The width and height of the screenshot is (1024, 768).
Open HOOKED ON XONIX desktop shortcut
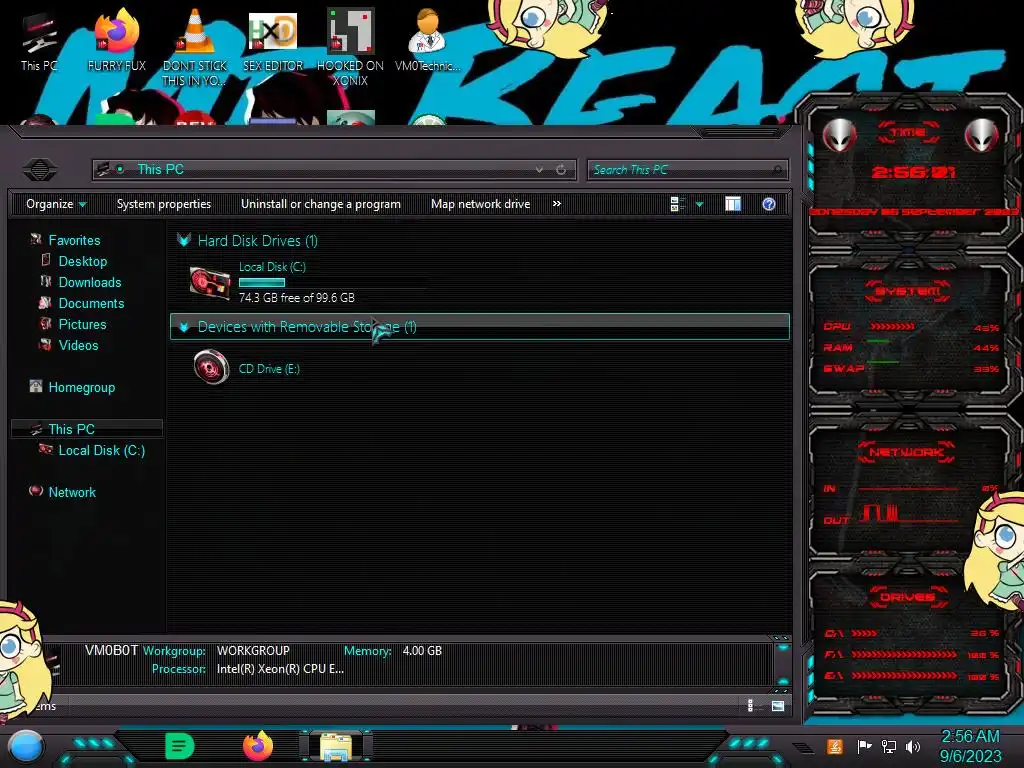tap(350, 48)
